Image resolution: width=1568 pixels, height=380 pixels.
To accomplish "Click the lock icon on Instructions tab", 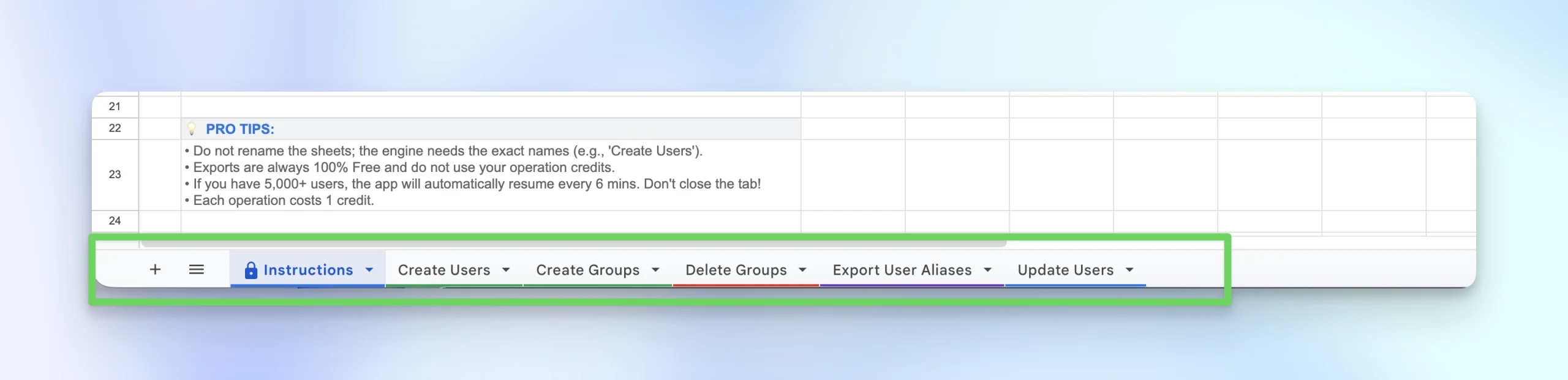I will tap(251, 270).
